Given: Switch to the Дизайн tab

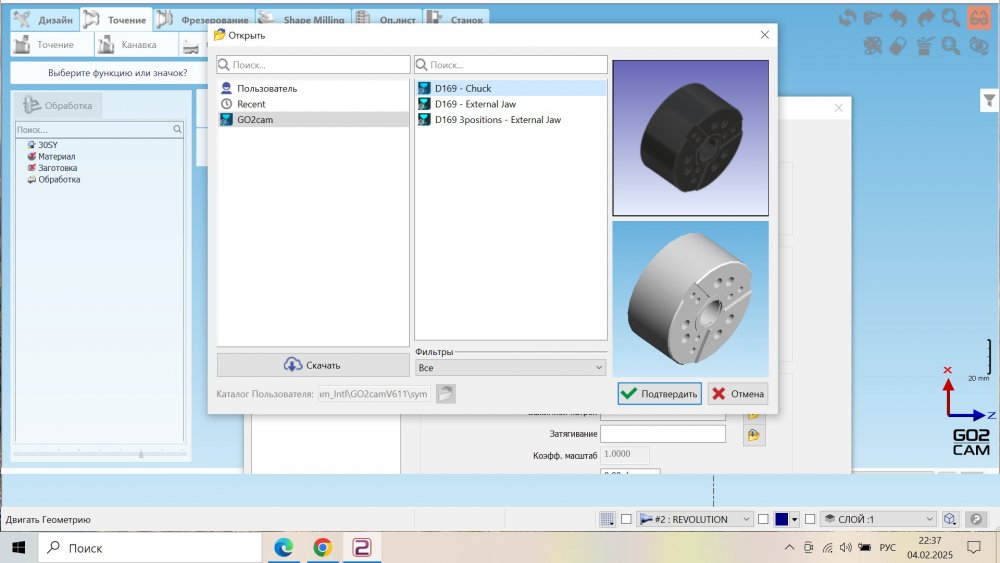Looking at the screenshot, I should tap(44, 20).
